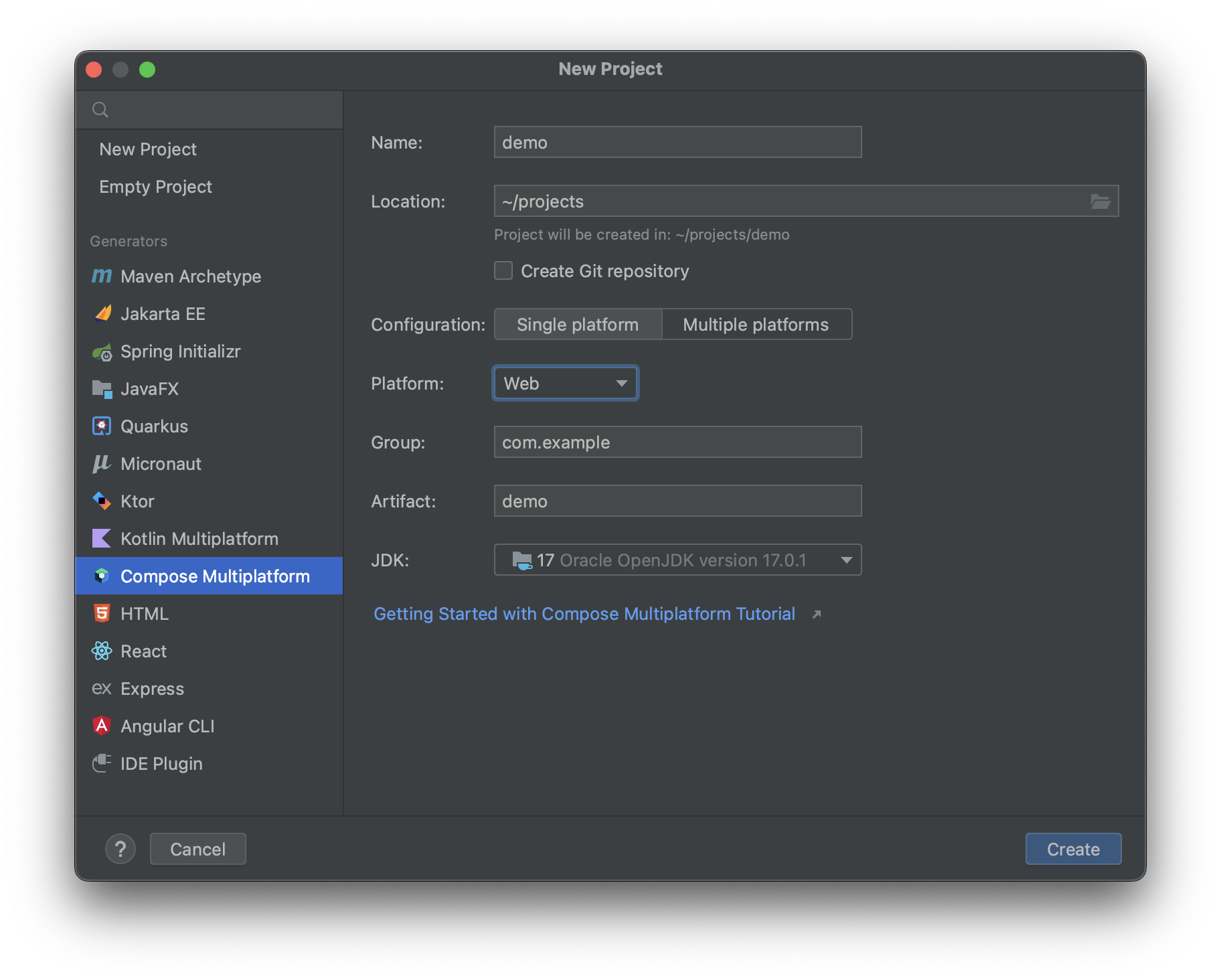Open Getting Started with Compose Multiplatform Tutorial
Viewport: 1221px width, 980px height.
click(584, 613)
